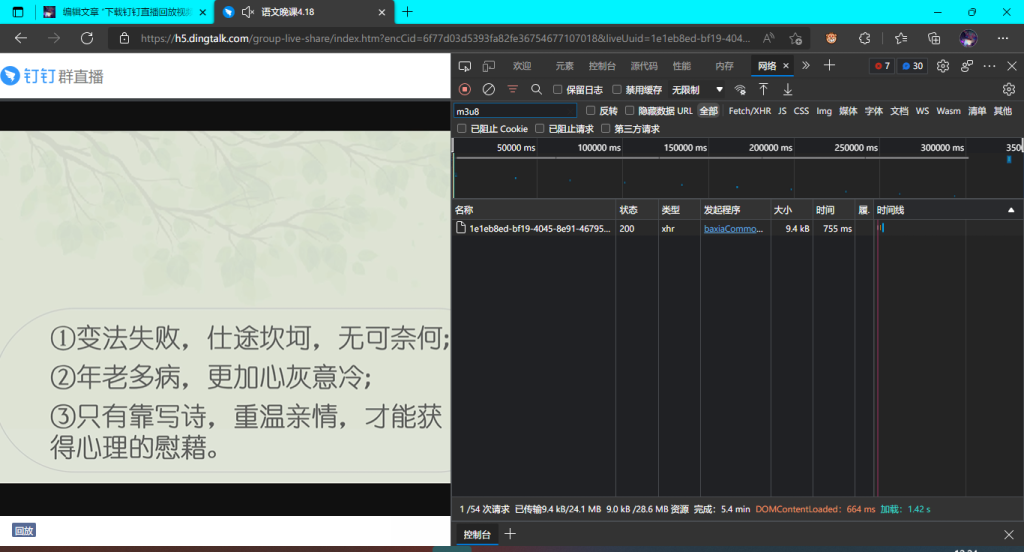This screenshot has height=552, width=1024.
Task: Toggle device emulation icon
Action: 489,66
